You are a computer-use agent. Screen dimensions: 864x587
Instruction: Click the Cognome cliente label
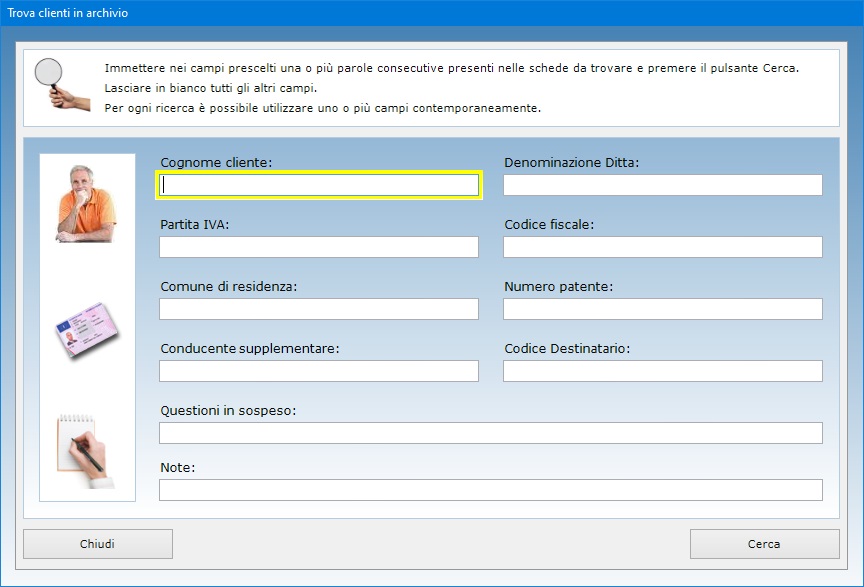(x=216, y=162)
